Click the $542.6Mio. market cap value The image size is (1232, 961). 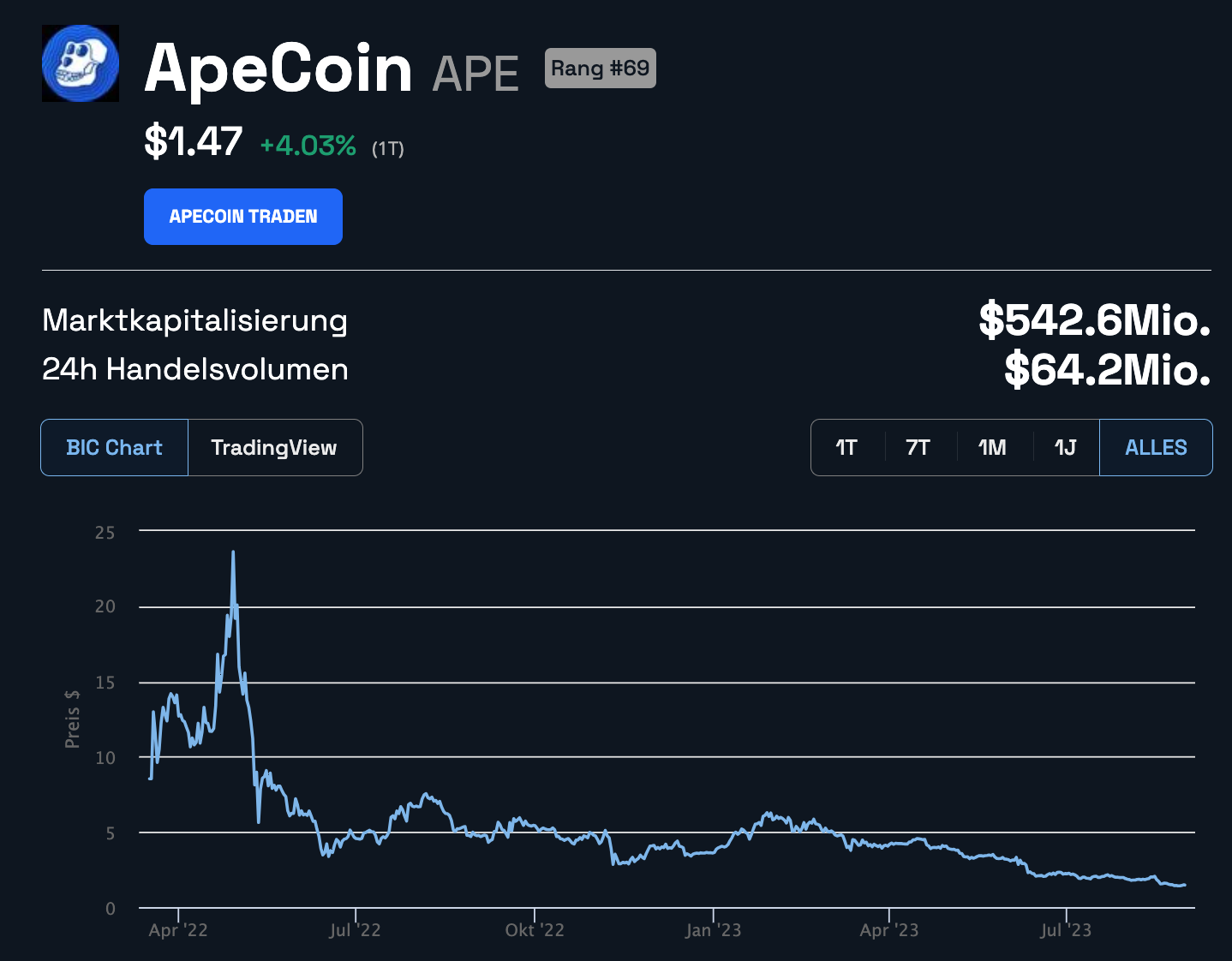pos(1094,319)
